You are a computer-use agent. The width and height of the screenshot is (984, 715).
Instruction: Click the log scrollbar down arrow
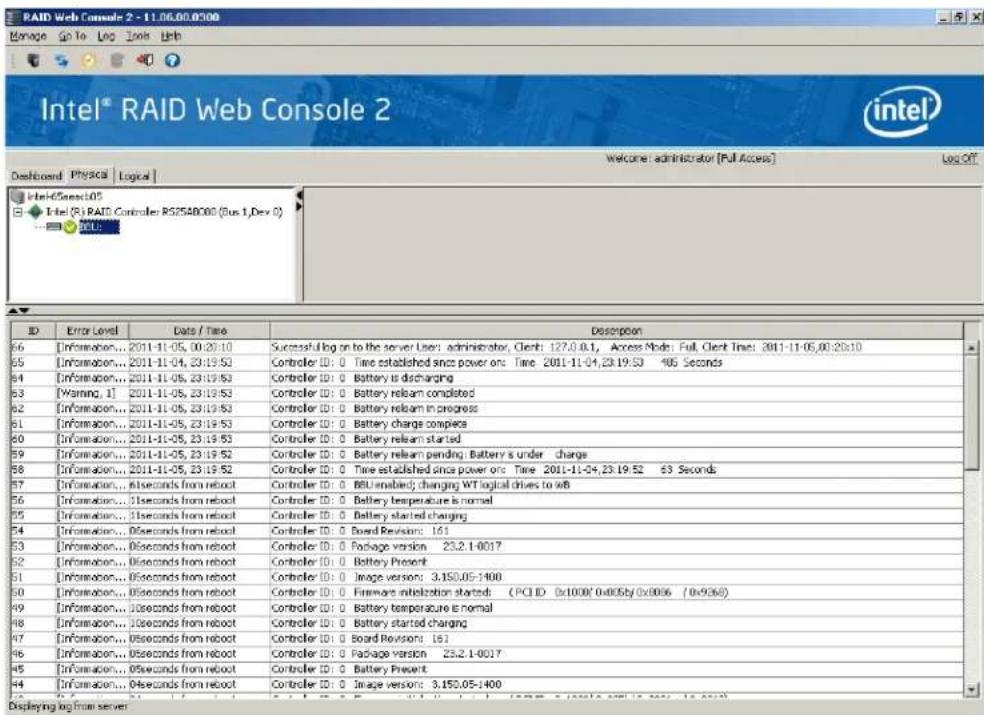click(971, 689)
